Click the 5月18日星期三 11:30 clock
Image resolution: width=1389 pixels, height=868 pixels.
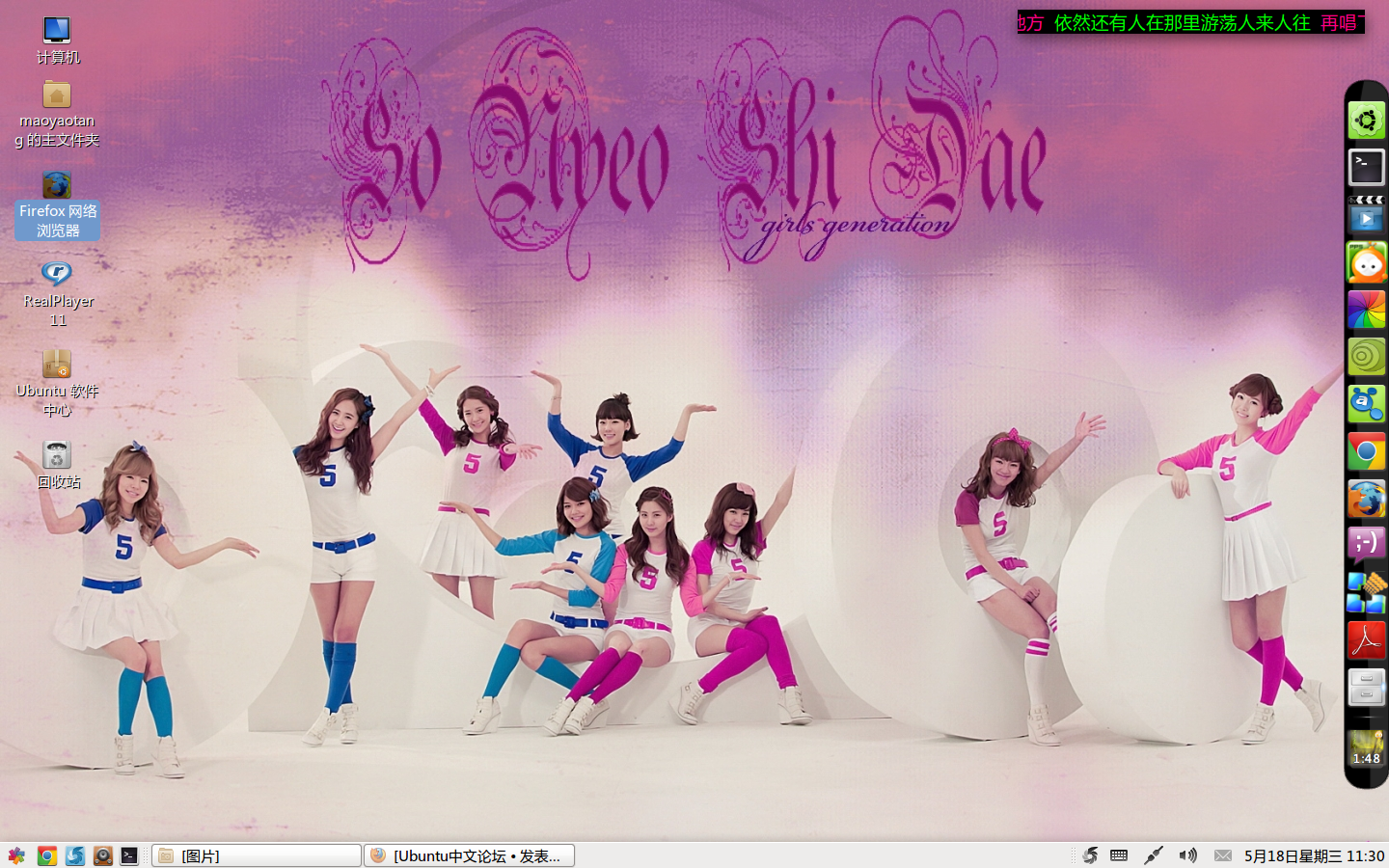[x=1314, y=855]
